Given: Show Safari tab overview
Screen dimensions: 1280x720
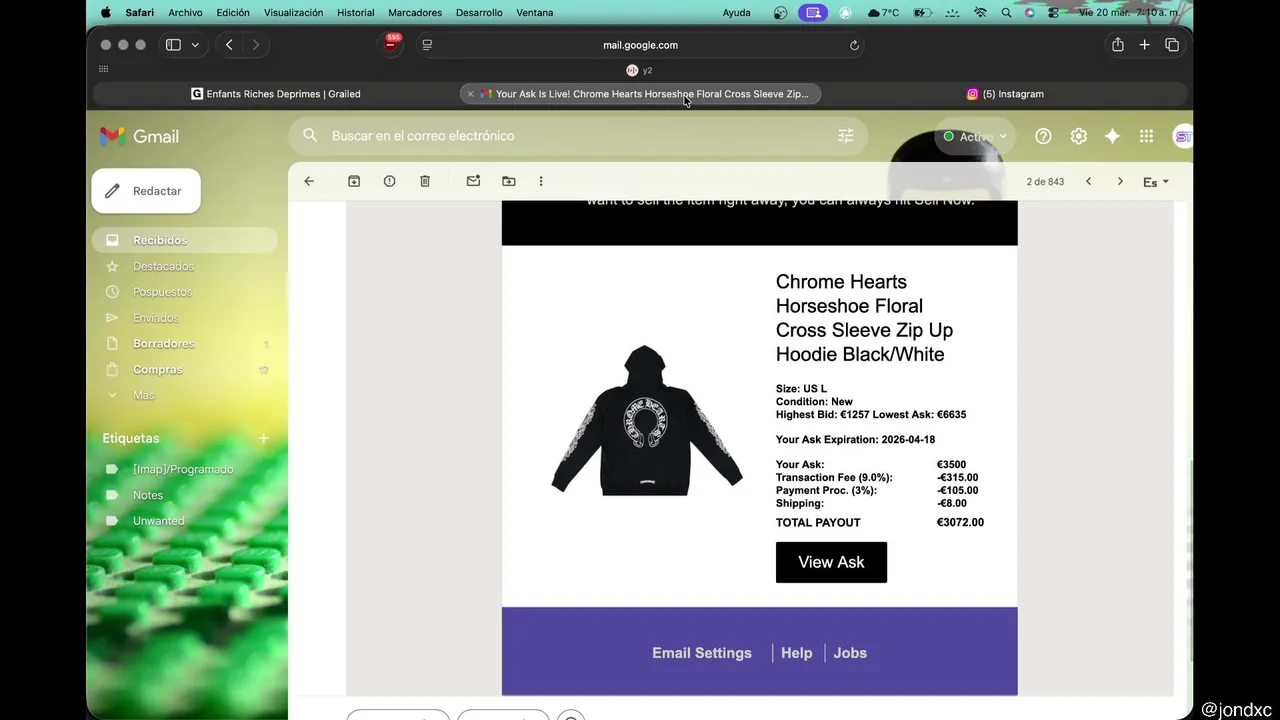Looking at the screenshot, I should coord(1172,45).
